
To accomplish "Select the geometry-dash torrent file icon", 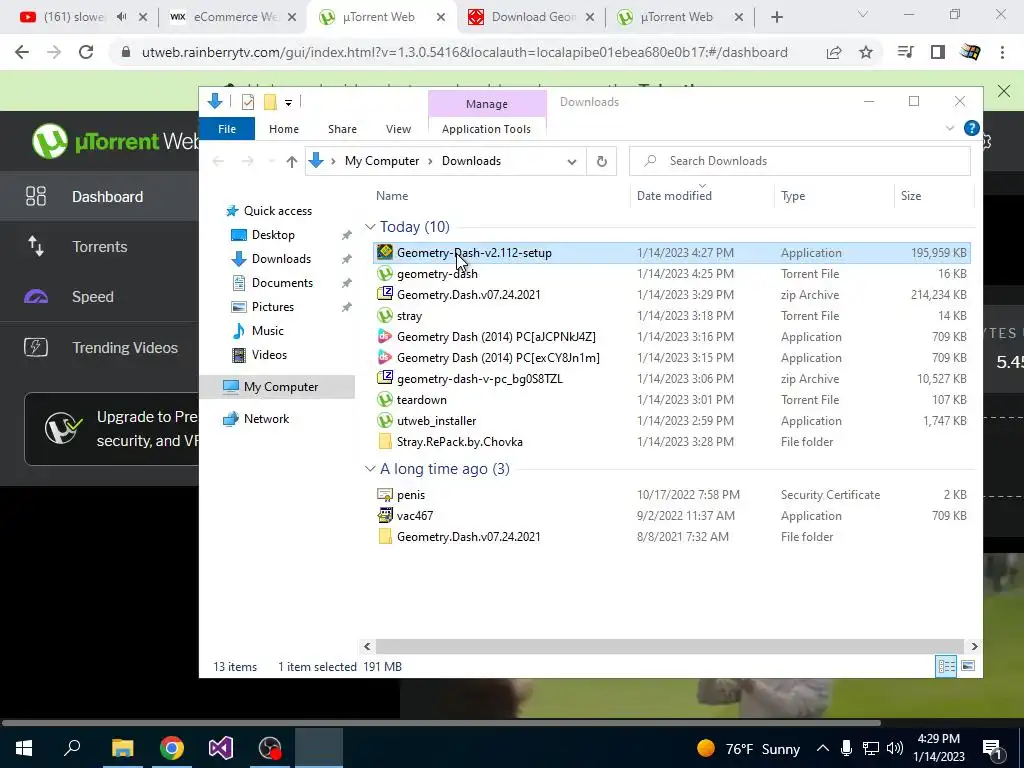I will (x=385, y=274).
